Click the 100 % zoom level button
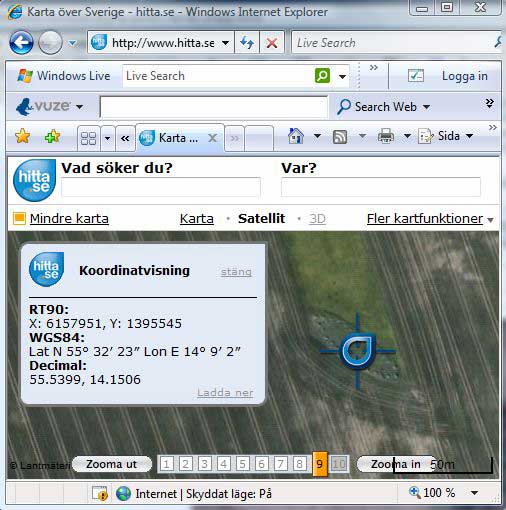Viewport: 506px width, 510px height. click(x=432, y=493)
